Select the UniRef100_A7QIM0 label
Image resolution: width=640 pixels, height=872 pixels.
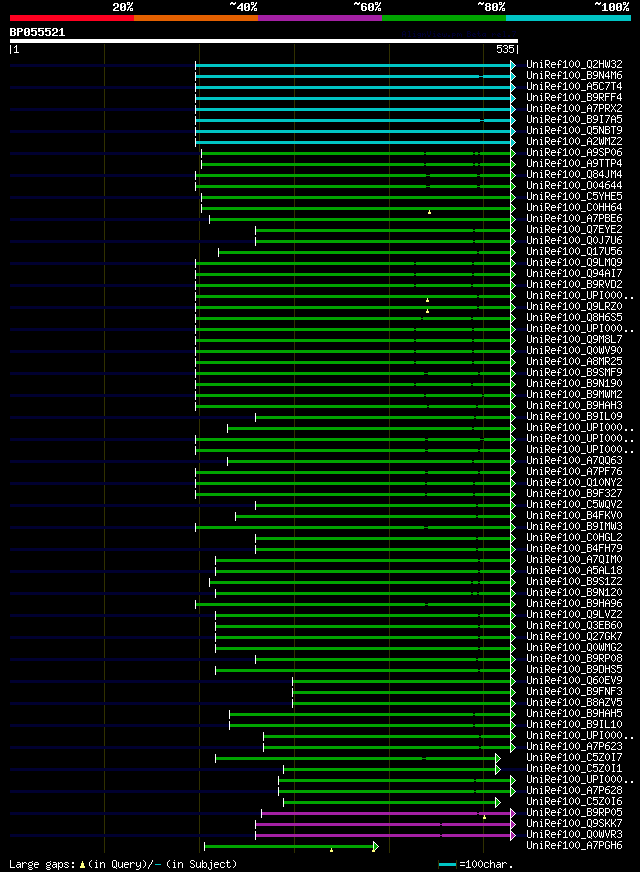point(574,560)
